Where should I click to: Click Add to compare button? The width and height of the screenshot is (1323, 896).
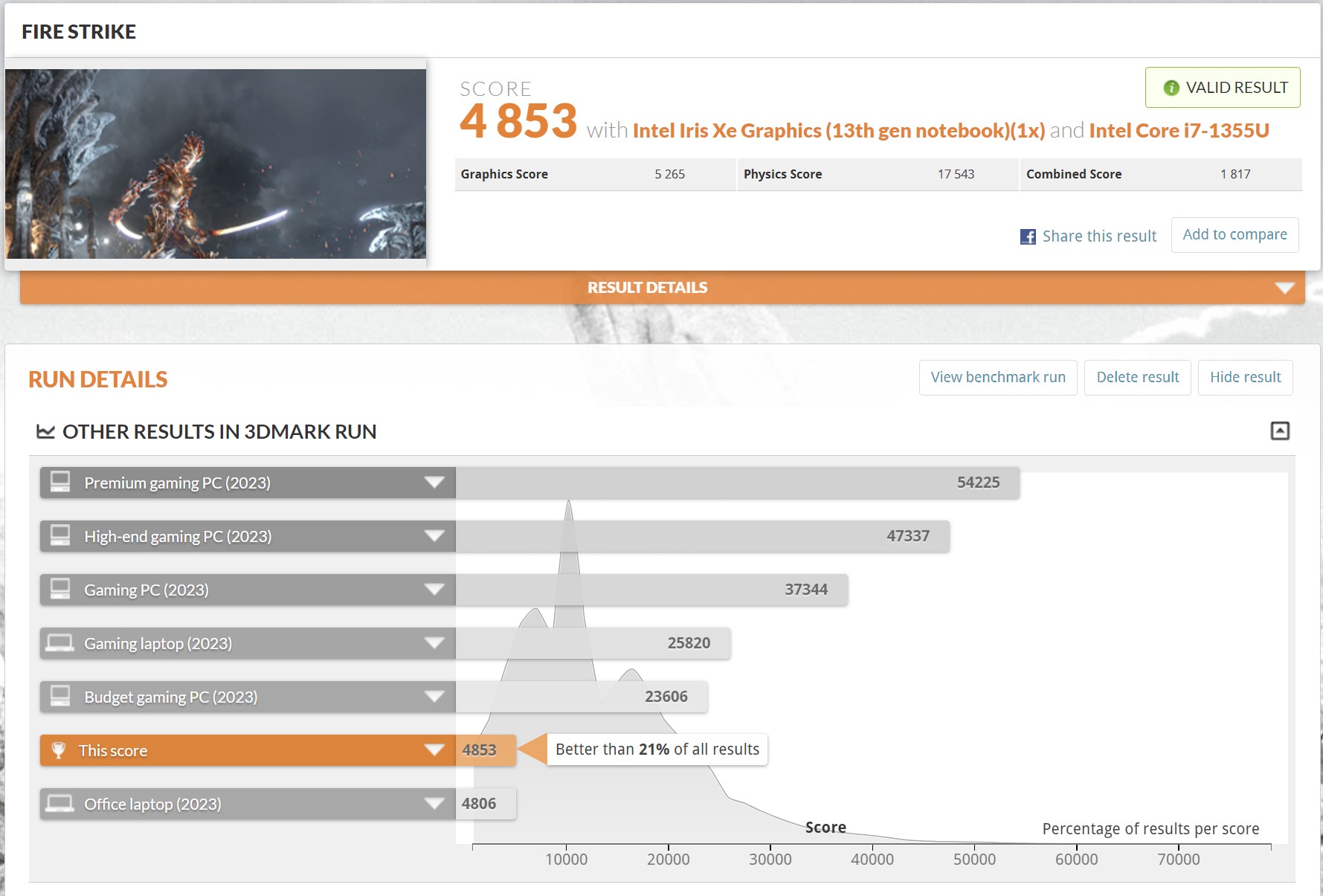1235,235
